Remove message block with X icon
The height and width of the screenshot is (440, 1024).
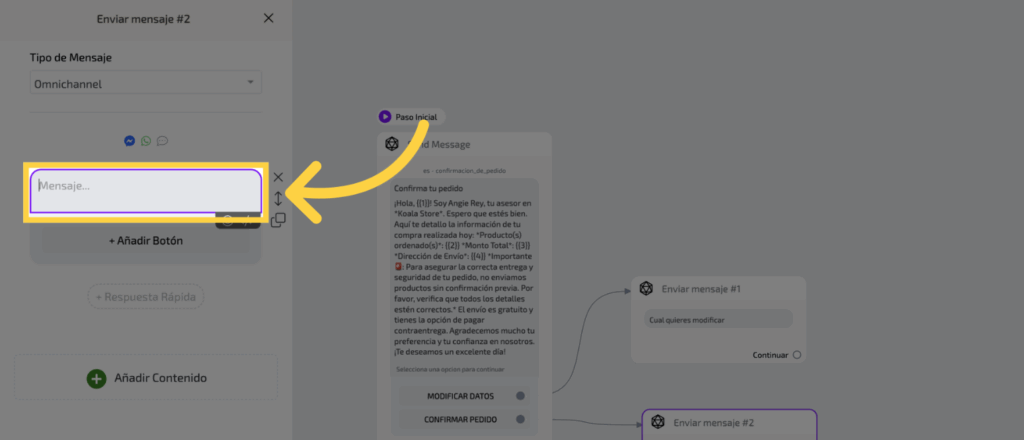pos(278,177)
